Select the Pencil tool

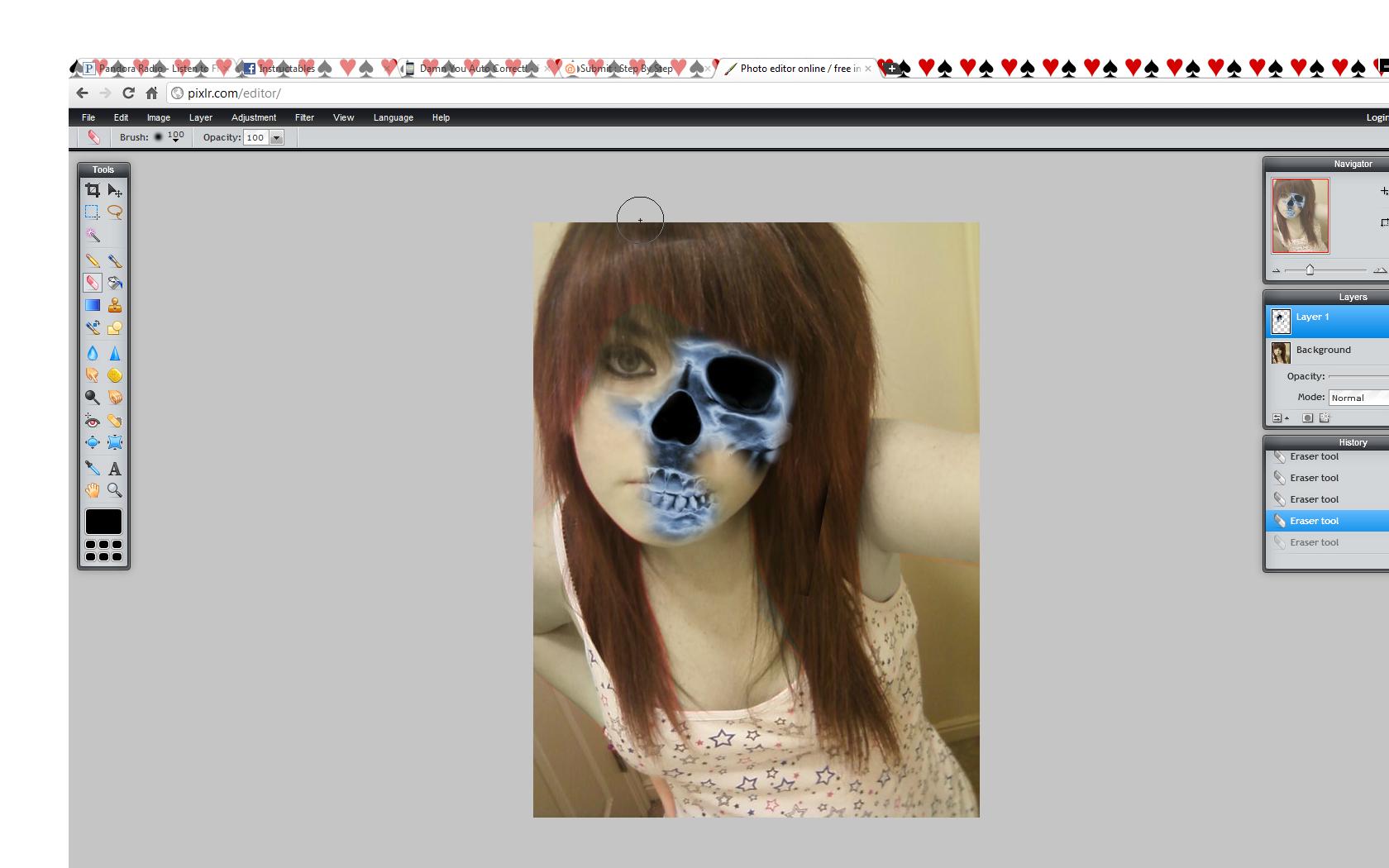[93, 260]
